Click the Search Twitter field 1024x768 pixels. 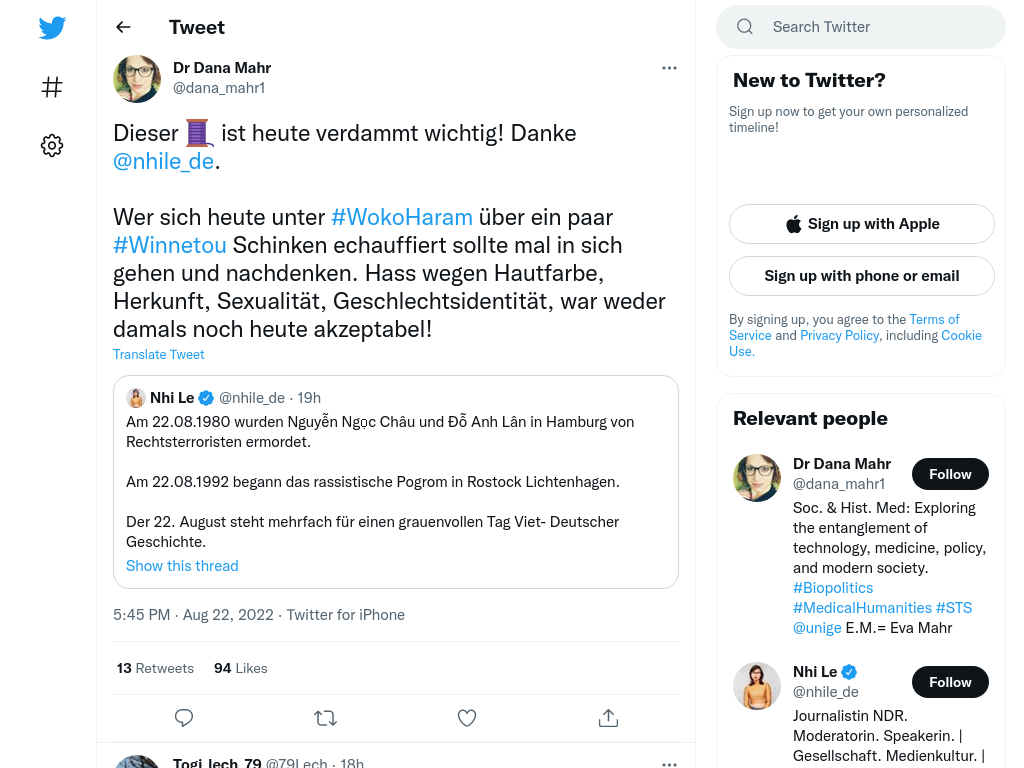[861, 27]
